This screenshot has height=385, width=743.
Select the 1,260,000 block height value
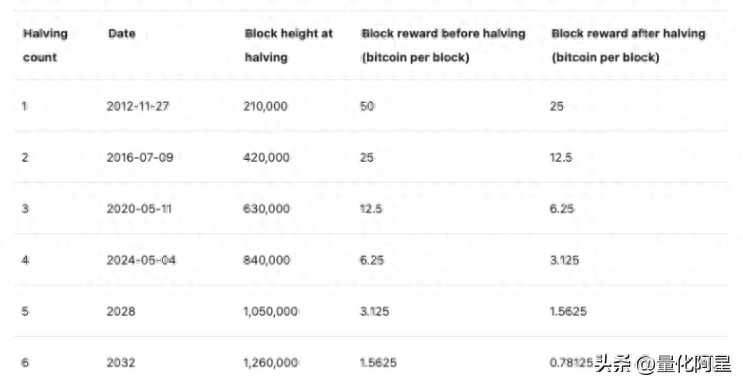[x=271, y=363]
